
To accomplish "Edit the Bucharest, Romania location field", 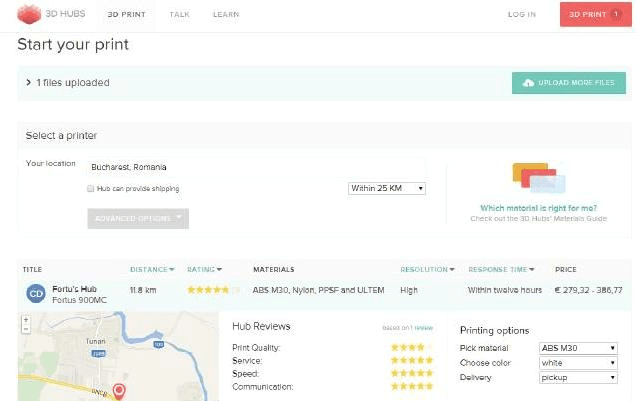I will [256, 167].
